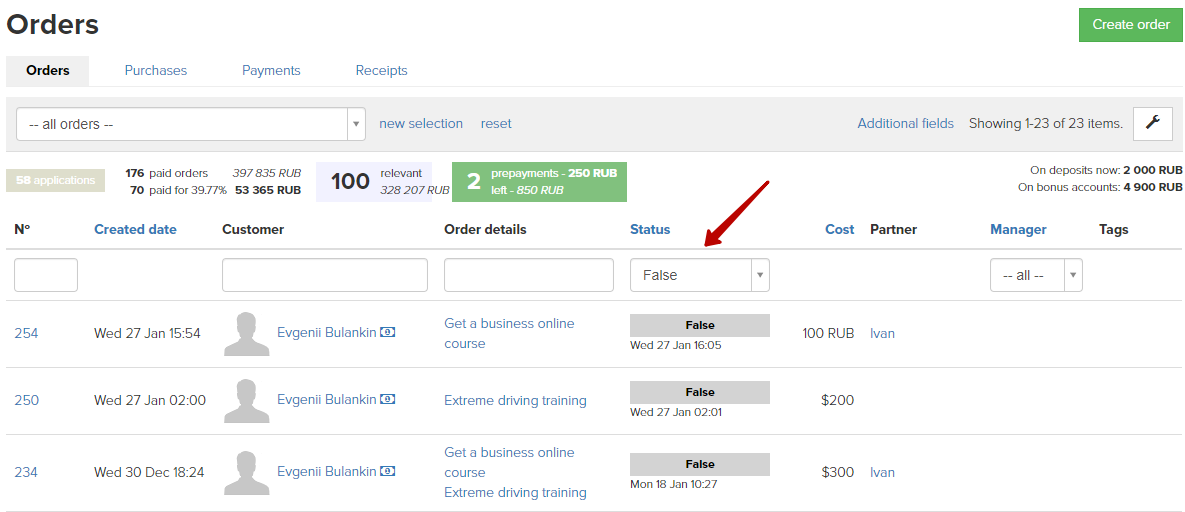Viewport: 1185px width, 512px height.
Task: Open the wrench settings icon
Action: pyautogui.click(x=1153, y=123)
